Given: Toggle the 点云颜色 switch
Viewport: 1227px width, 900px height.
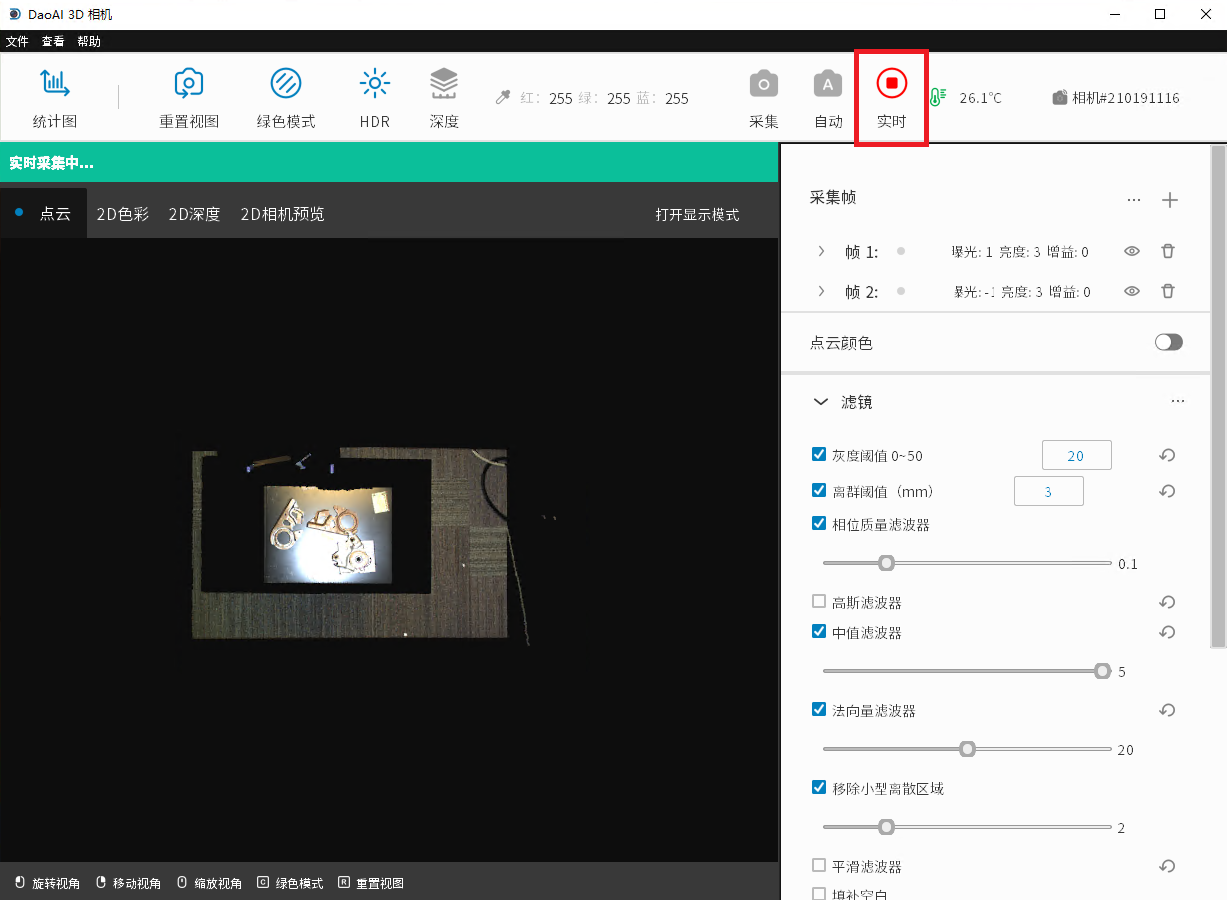Looking at the screenshot, I should [x=1168, y=343].
